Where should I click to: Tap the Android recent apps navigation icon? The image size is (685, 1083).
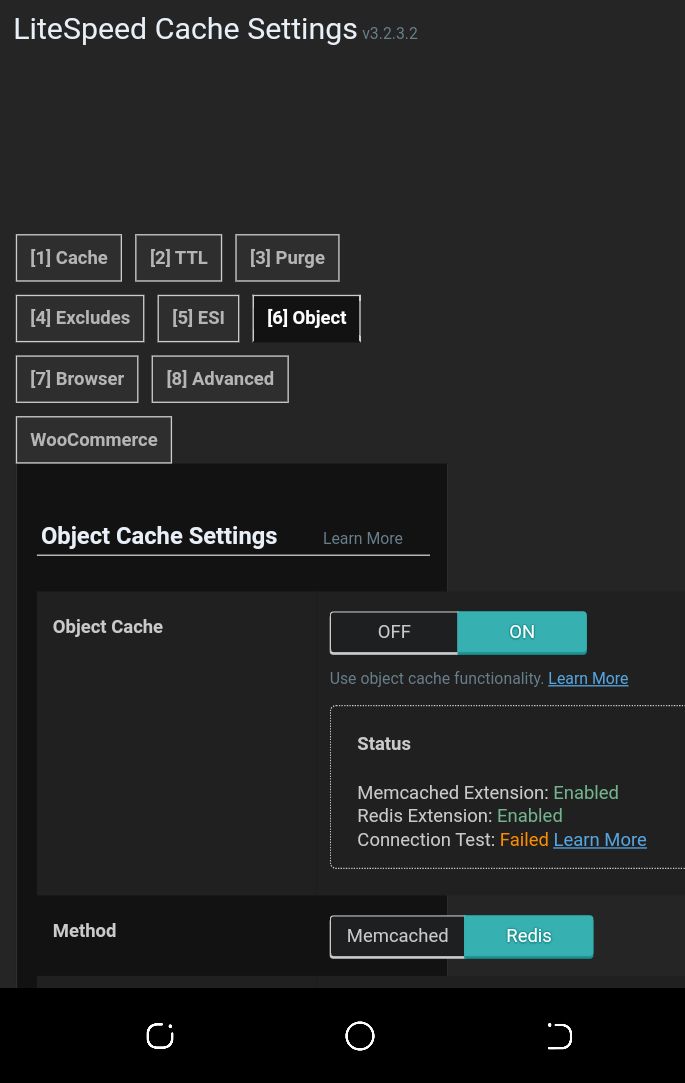point(160,1036)
